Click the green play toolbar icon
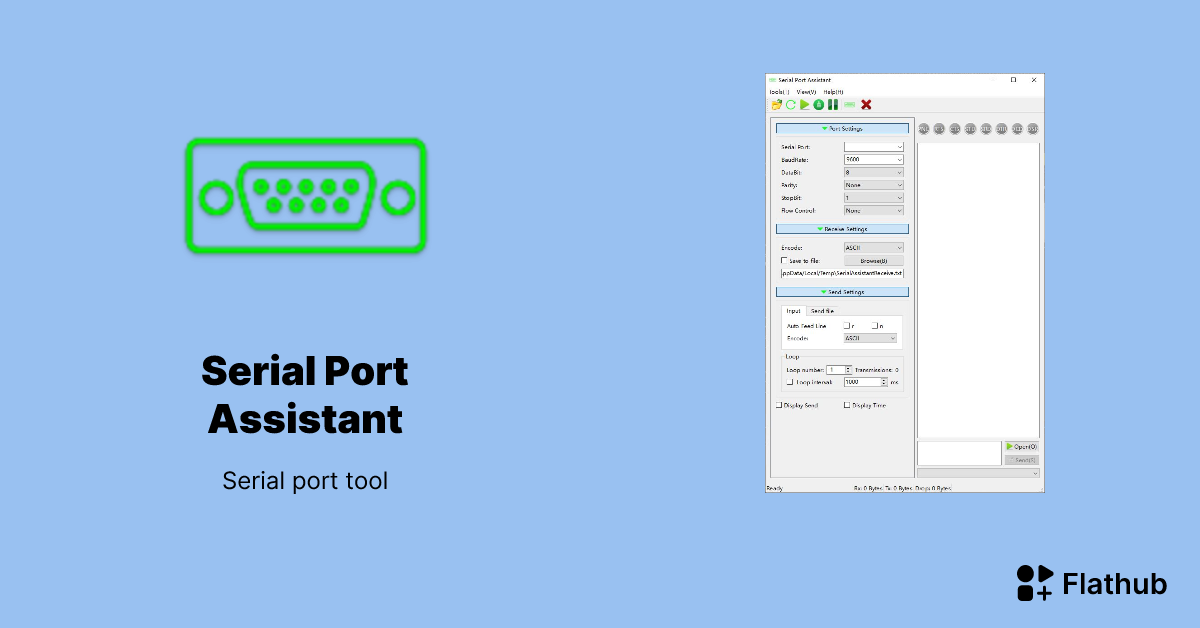The image size is (1200, 628). [804, 105]
